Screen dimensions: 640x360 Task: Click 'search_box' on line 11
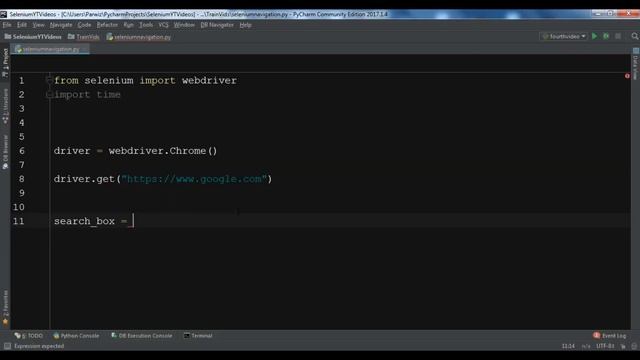84,221
